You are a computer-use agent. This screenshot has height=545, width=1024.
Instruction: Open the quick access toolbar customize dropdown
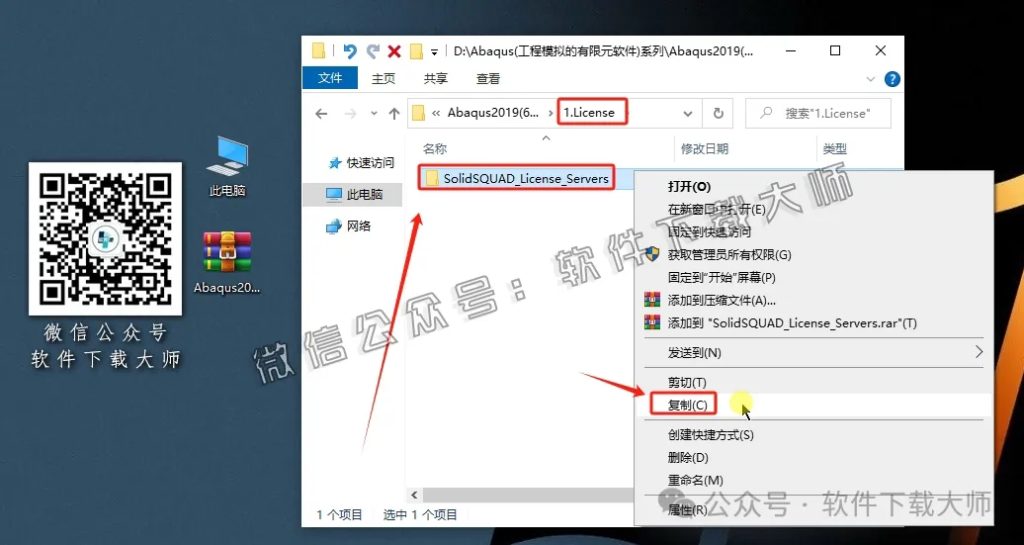[x=434, y=52]
